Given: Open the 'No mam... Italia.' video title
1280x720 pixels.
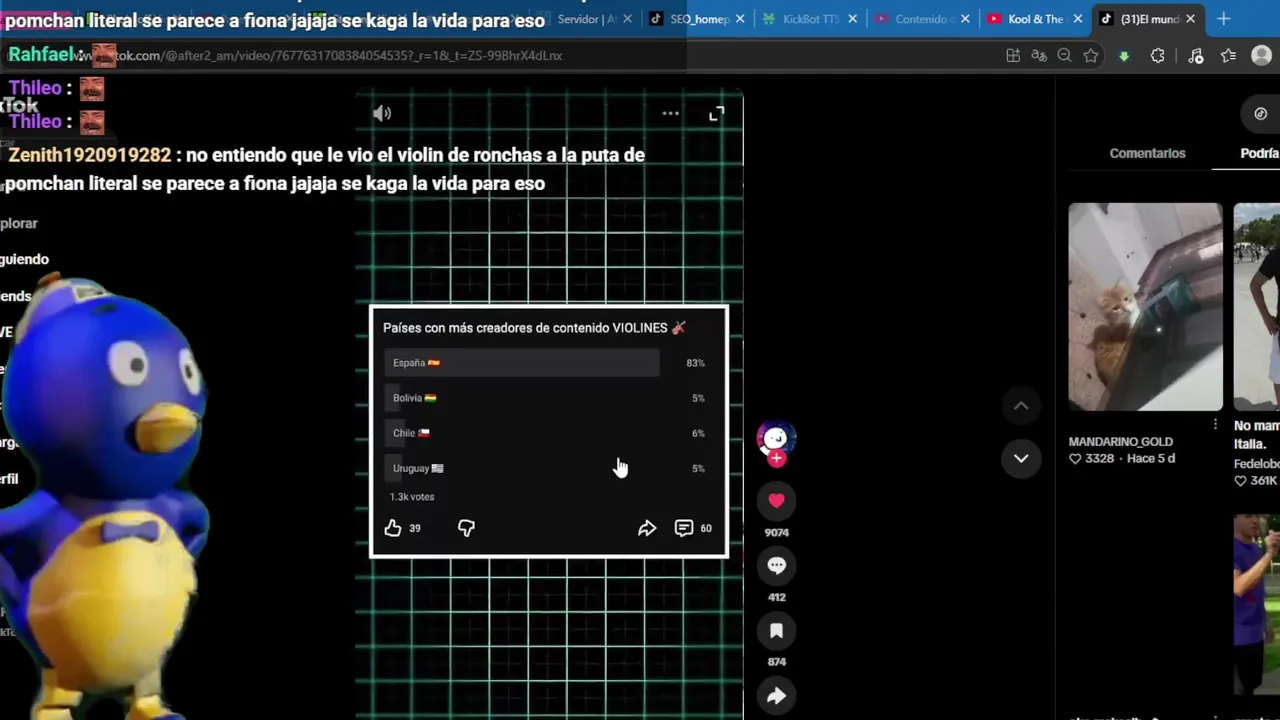Looking at the screenshot, I should 1257,435.
